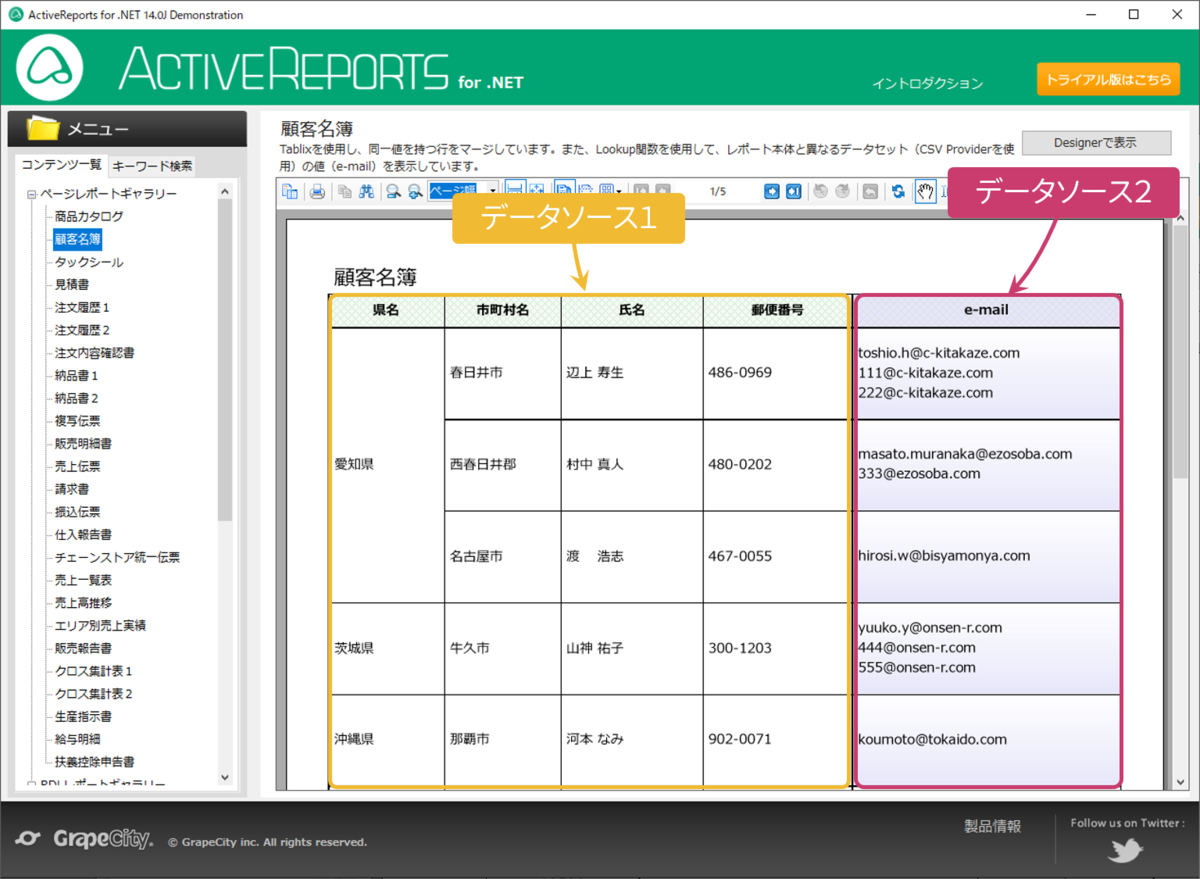This screenshot has width=1200, height=879.
Task: Click the Print icon in viewer toolbar
Action: [317, 191]
